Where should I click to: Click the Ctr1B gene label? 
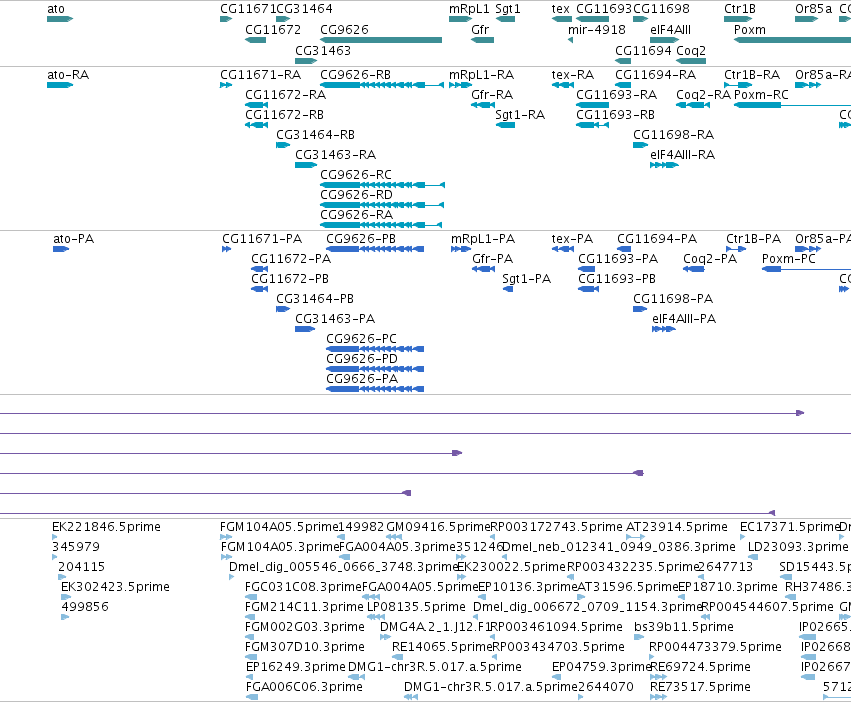(x=740, y=9)
